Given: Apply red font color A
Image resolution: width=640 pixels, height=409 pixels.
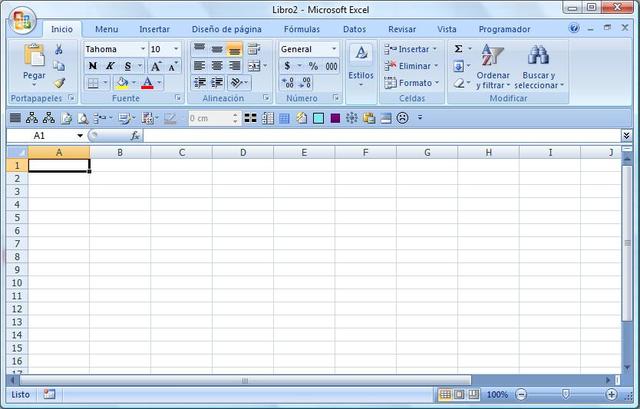Looking at the screenshot, I should [x=147, y=83].
